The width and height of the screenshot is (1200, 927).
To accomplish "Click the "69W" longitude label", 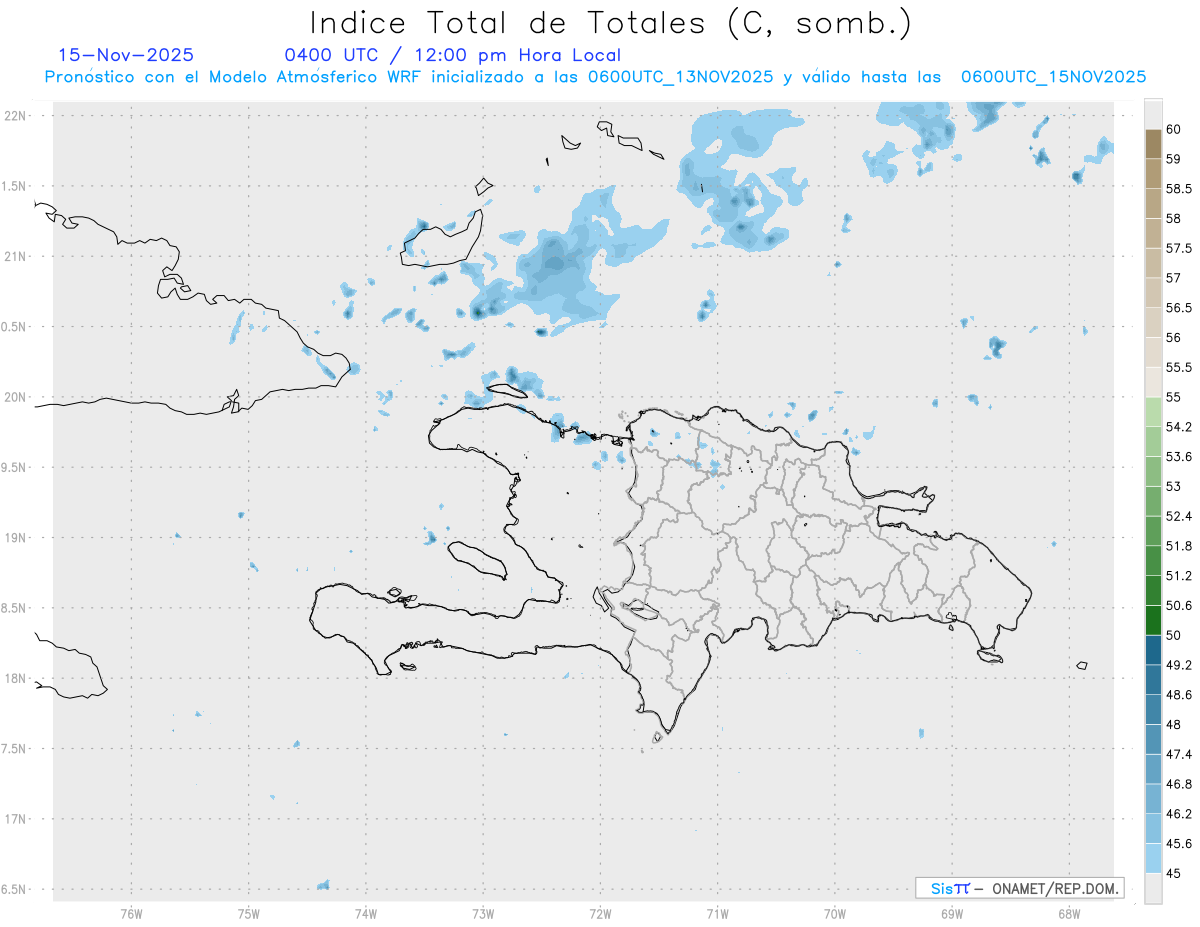I will click(952, 913).
